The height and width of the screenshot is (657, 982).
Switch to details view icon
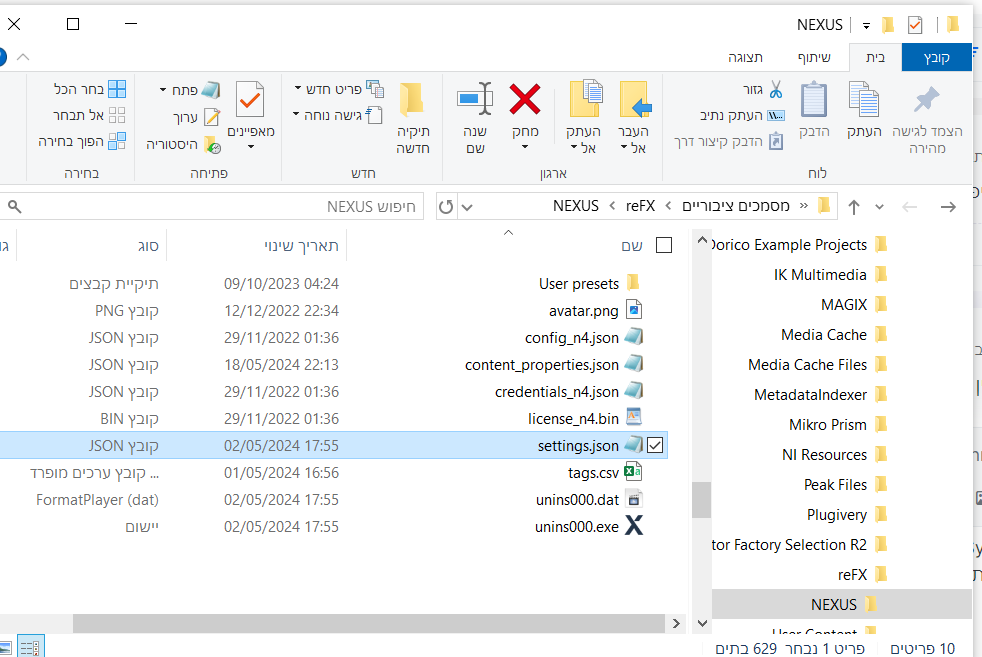[30, 647]
